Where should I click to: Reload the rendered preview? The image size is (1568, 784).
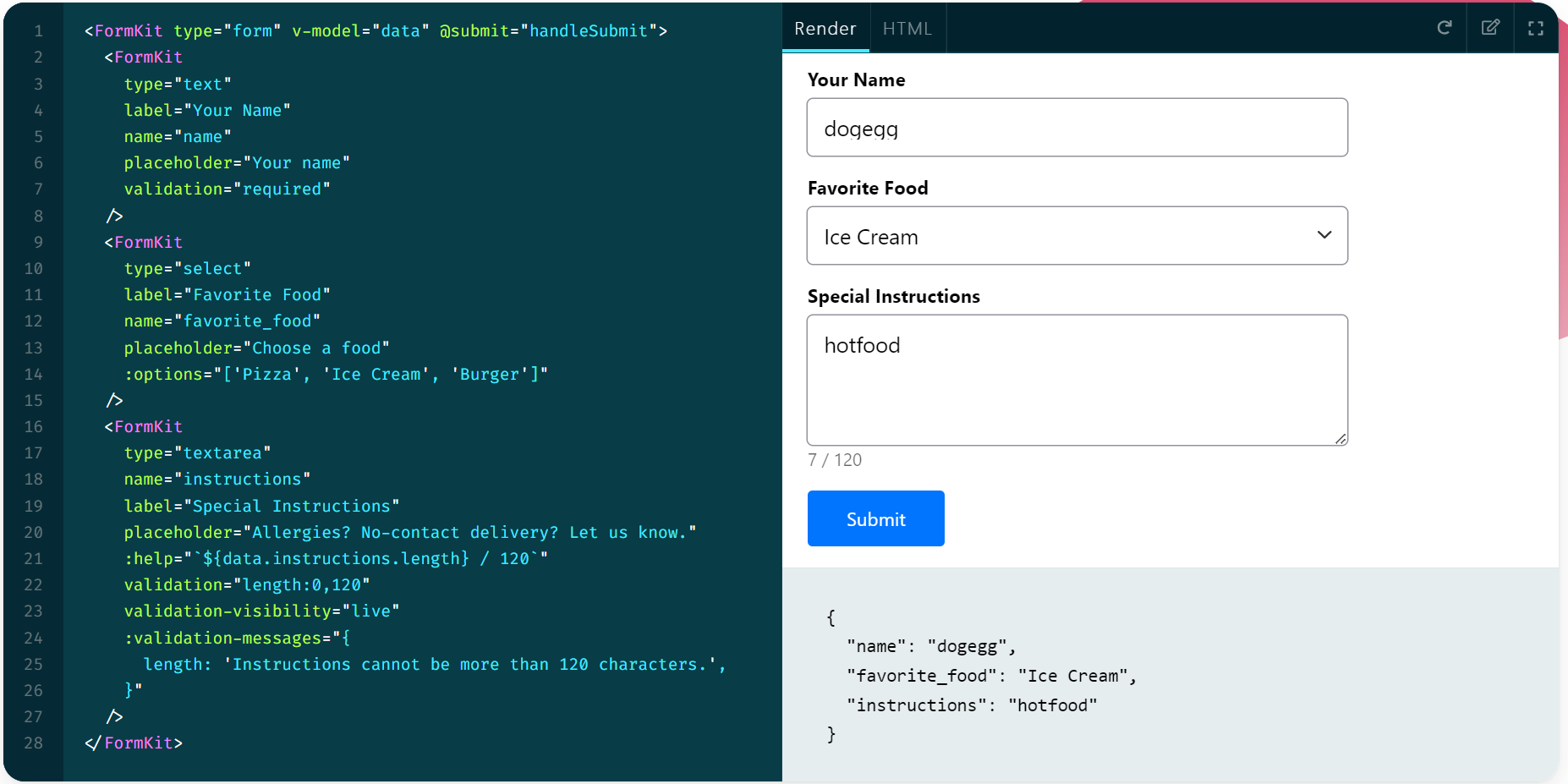pos(1445,28)
